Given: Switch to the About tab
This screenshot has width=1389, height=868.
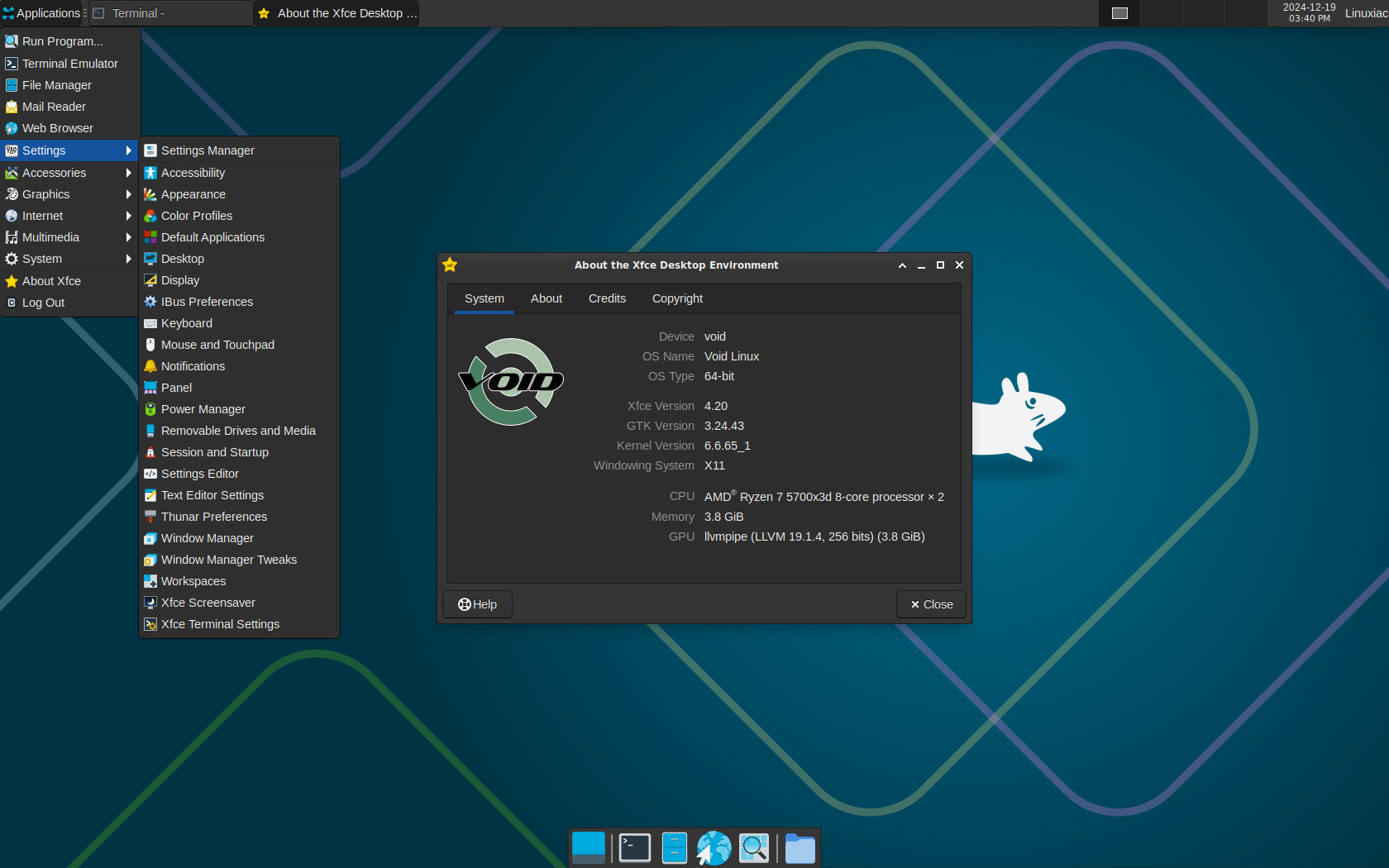Looking at the screenshot, I should [547, 298].
